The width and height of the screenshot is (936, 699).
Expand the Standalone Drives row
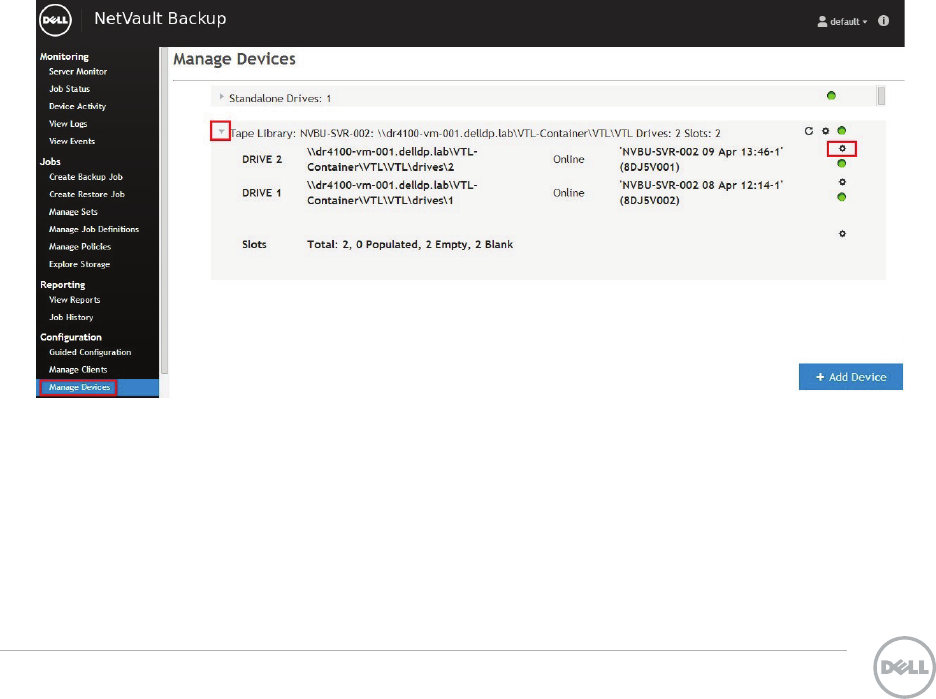(x=221, y=97)
